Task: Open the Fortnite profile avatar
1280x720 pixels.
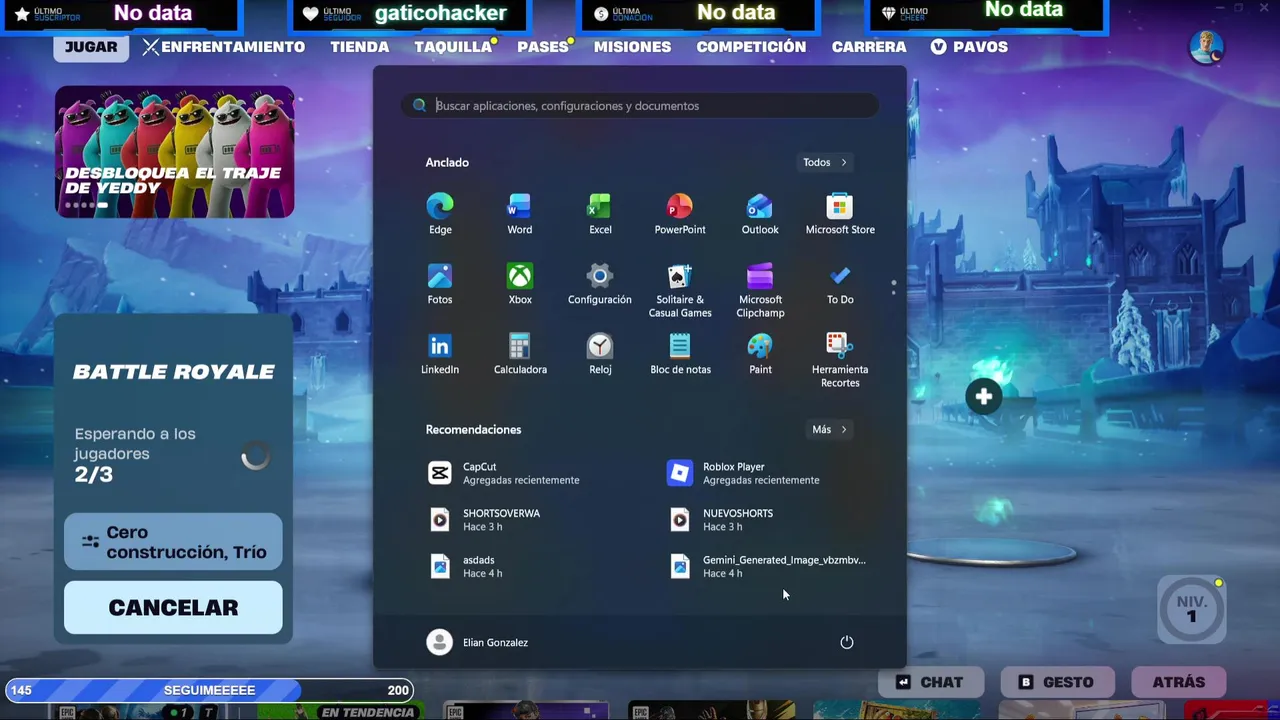Action: point(1206,47)
